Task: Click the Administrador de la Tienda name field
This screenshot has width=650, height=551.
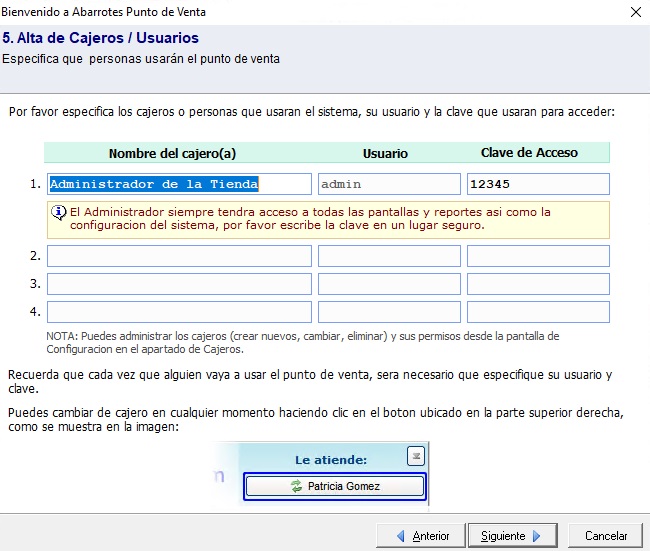Action: pos(179,184)
